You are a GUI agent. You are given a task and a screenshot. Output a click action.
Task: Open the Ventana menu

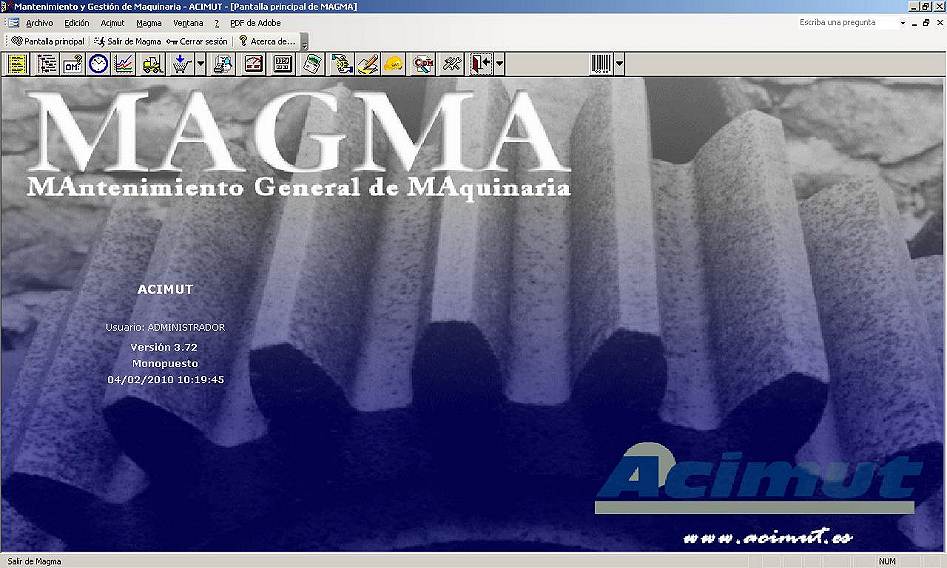point(188,23)
